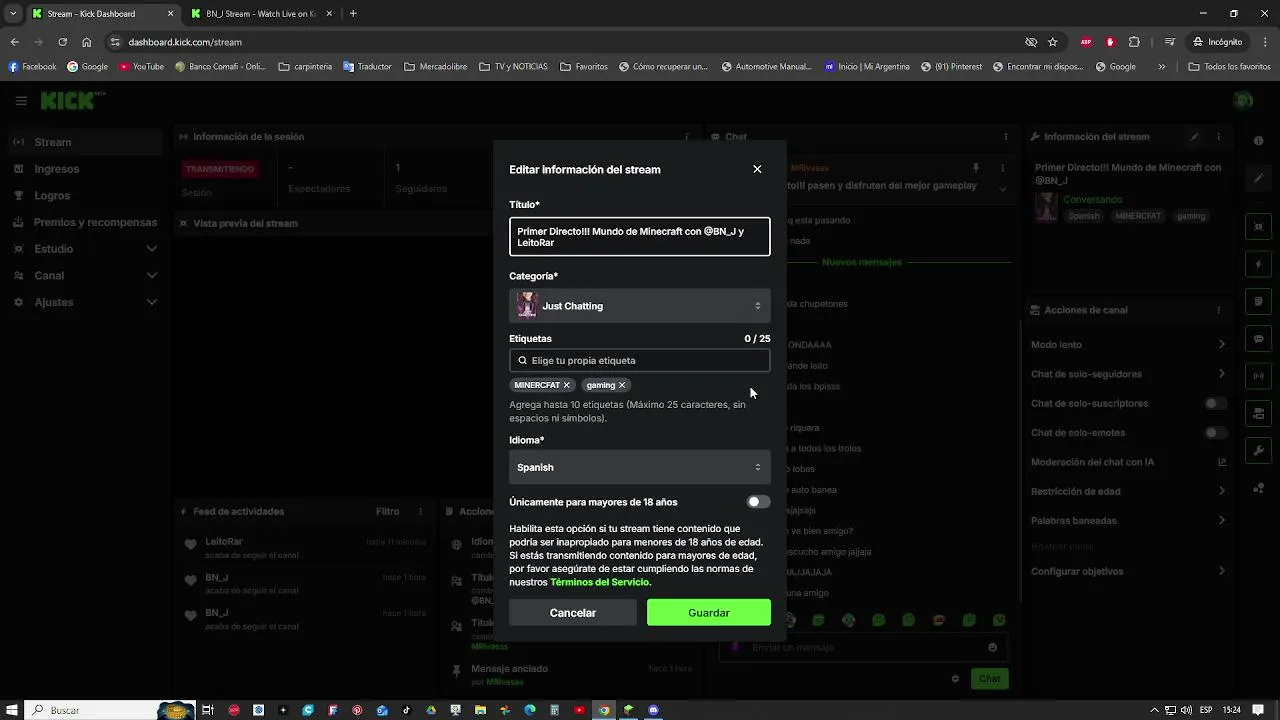
Task: Close the Editar información del stream dialog
Action: tap(757, 169)
